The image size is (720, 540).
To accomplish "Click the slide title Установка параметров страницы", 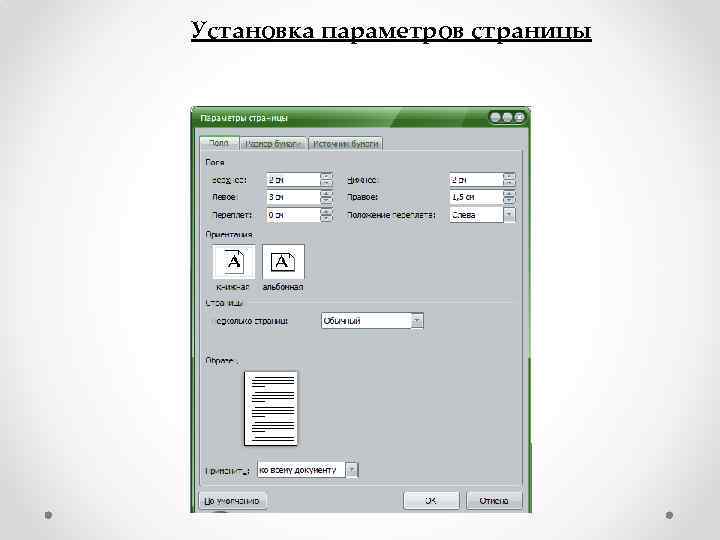I will (x=391, y=31).
